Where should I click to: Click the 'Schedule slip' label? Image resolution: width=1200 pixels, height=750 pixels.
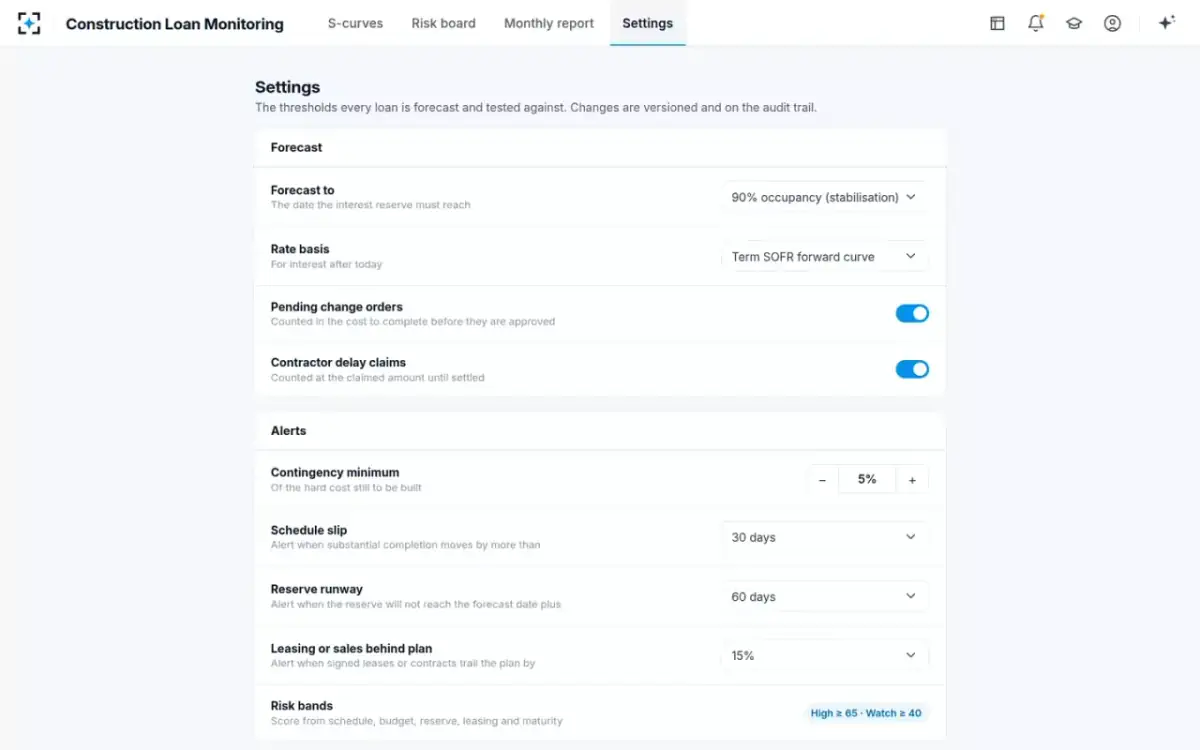(x=309, y=530)
